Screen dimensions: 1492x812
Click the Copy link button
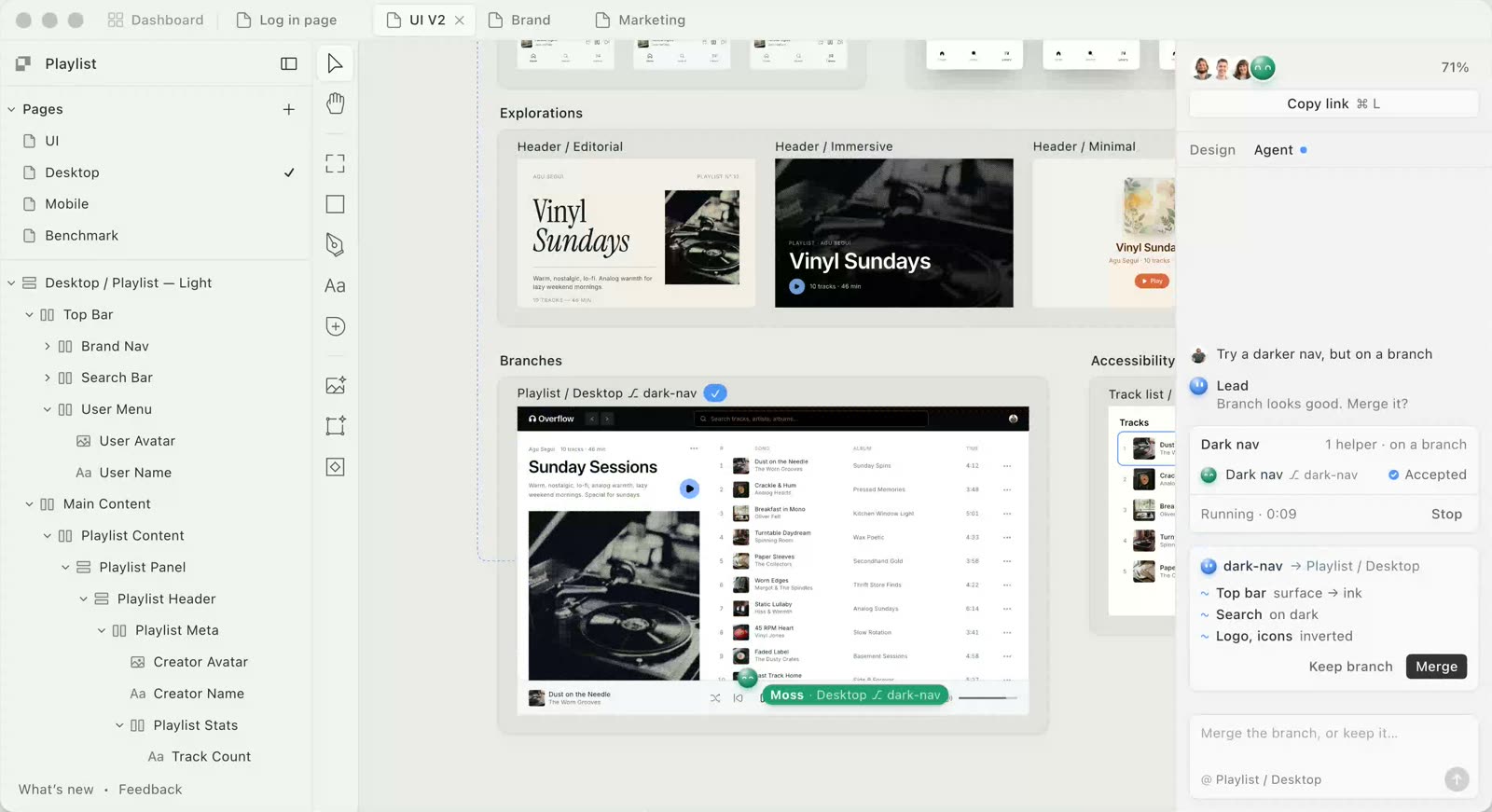point(1333,103)
